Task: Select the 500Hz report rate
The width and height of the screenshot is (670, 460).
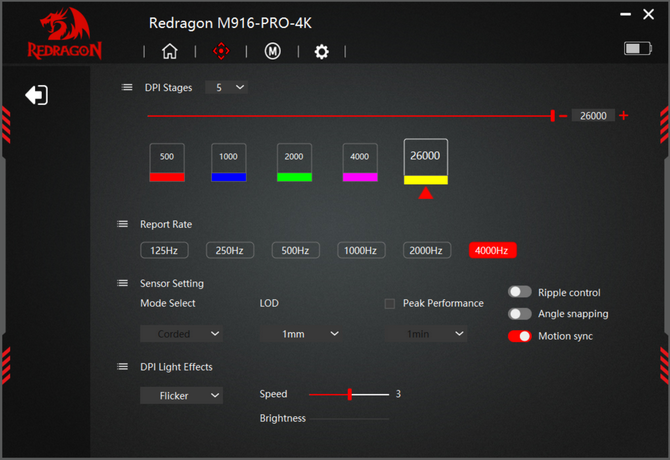Action: pyautogui.click(x=295, y=250)
